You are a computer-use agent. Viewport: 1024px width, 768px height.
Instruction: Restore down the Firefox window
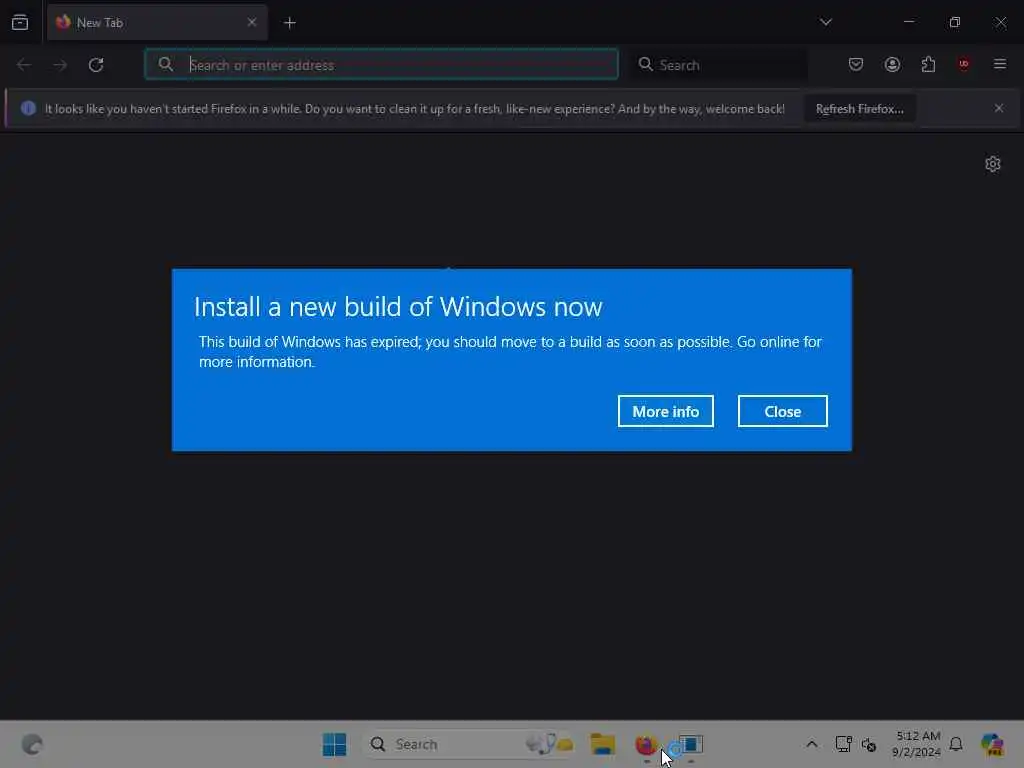pos(955,22)
